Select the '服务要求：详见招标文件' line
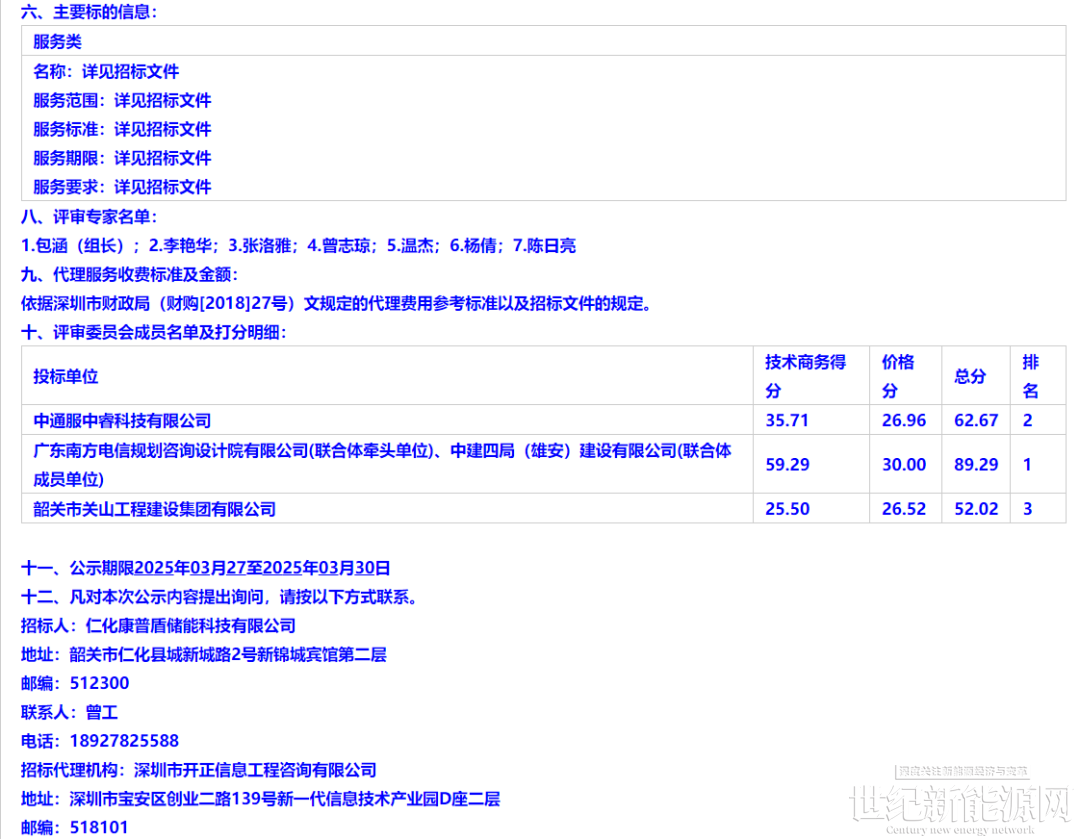The image size is (1080, 840). tap(122, 187)
